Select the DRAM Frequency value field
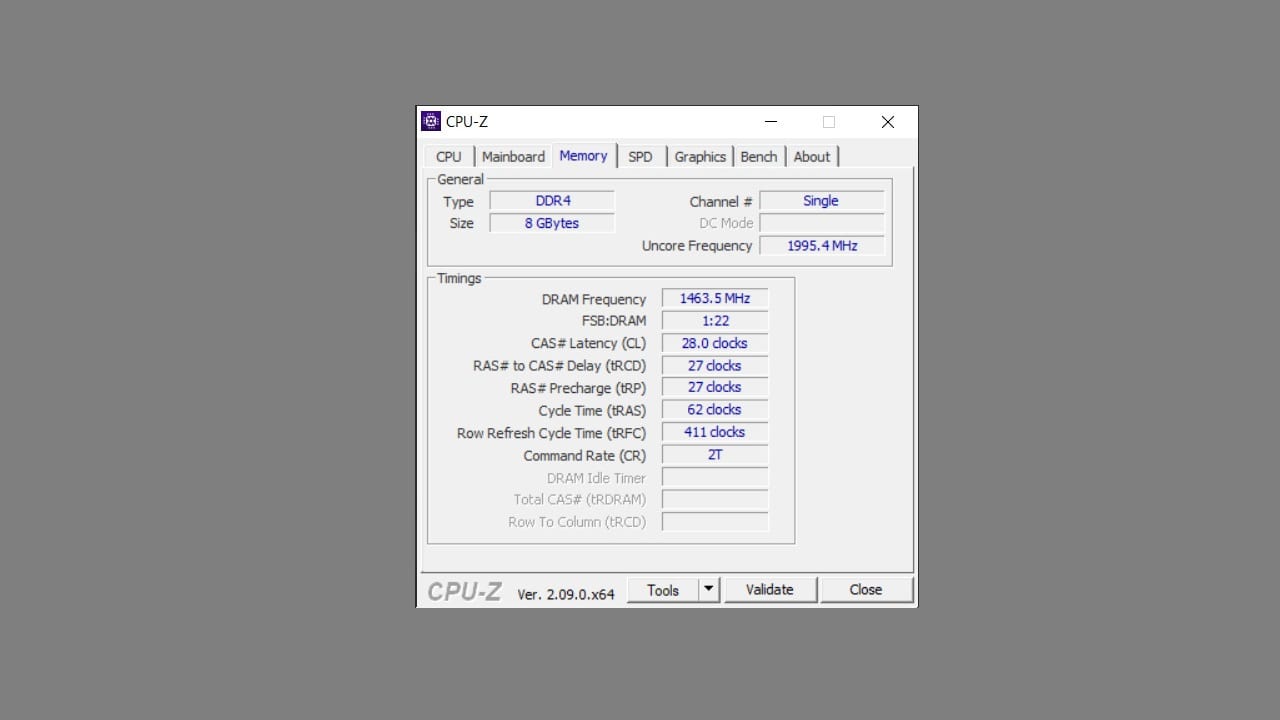 pyautogui.click(x=714, y=297)
